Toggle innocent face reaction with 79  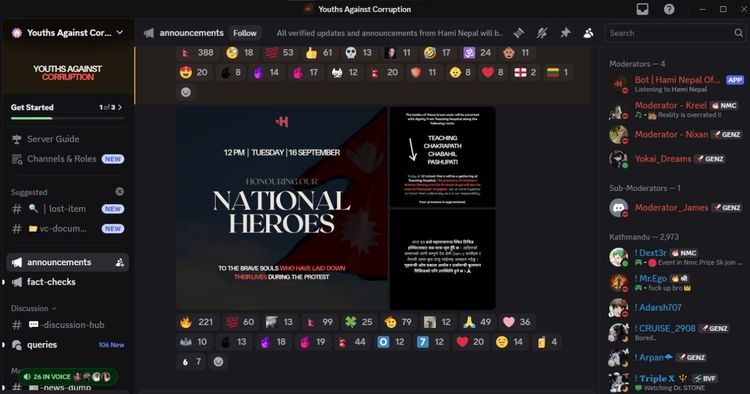tap(398, 322)
